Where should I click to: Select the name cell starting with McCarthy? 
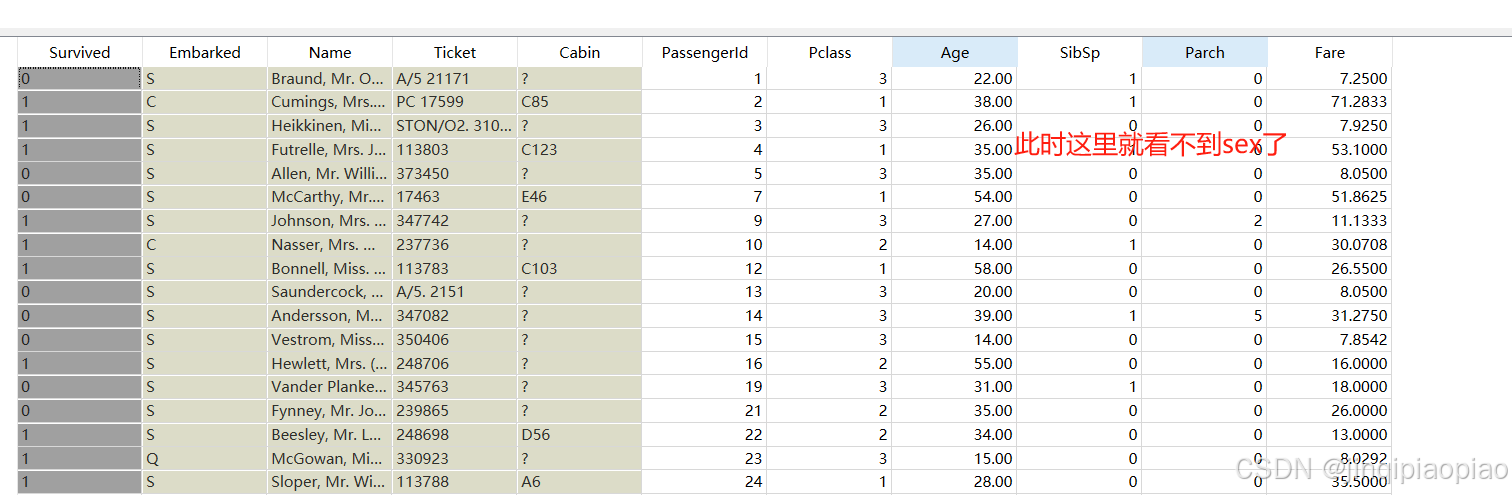click(x=329, y=197)
